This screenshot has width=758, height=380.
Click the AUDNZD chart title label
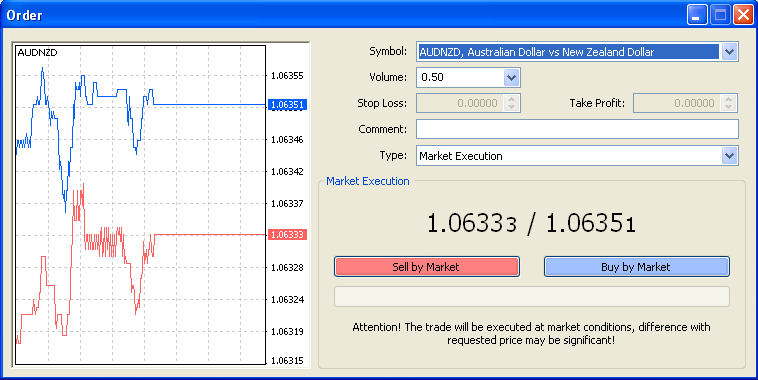pyautogui.click(x=37, y=53)
